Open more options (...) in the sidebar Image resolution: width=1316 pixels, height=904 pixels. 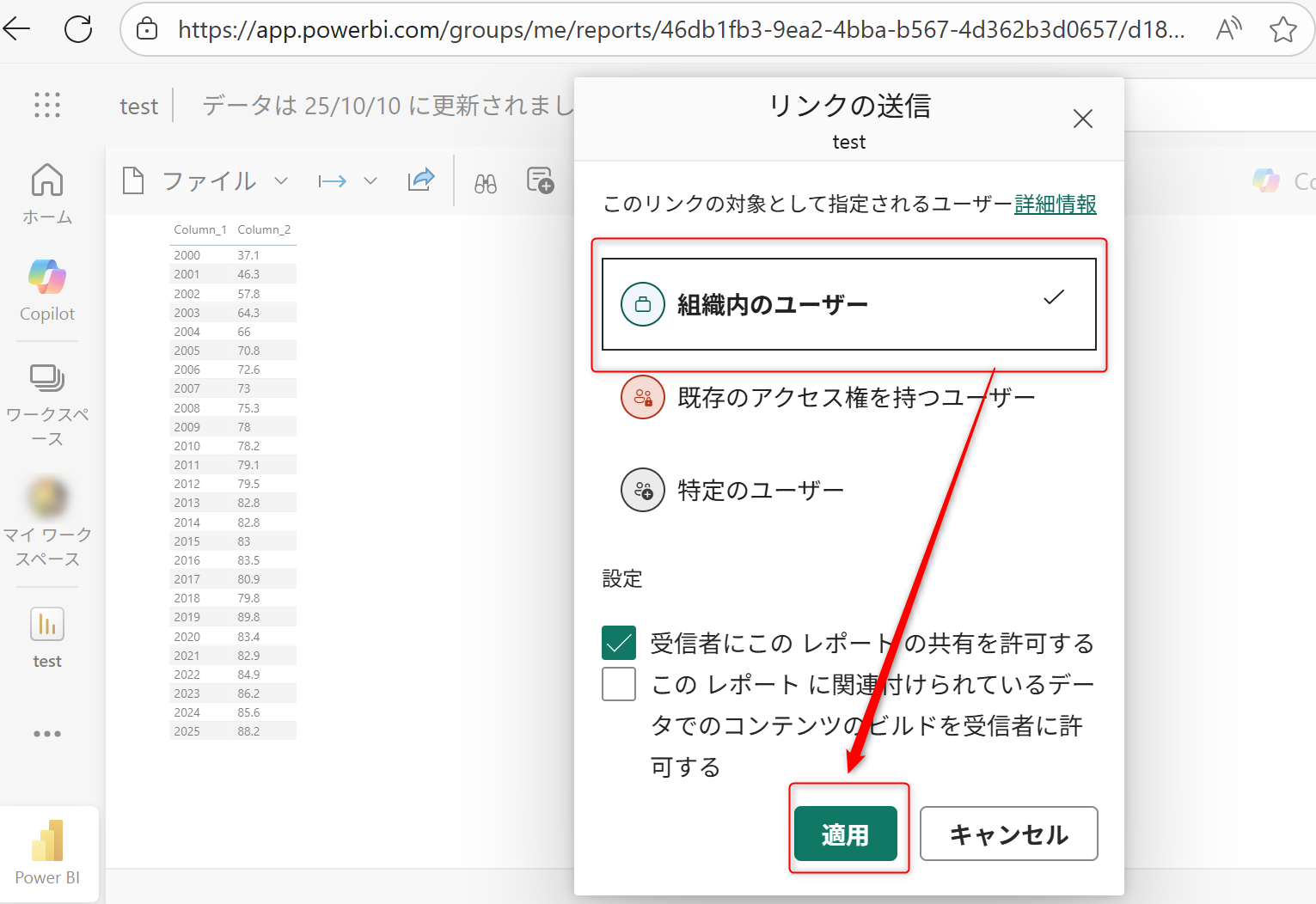coord(46,733)
